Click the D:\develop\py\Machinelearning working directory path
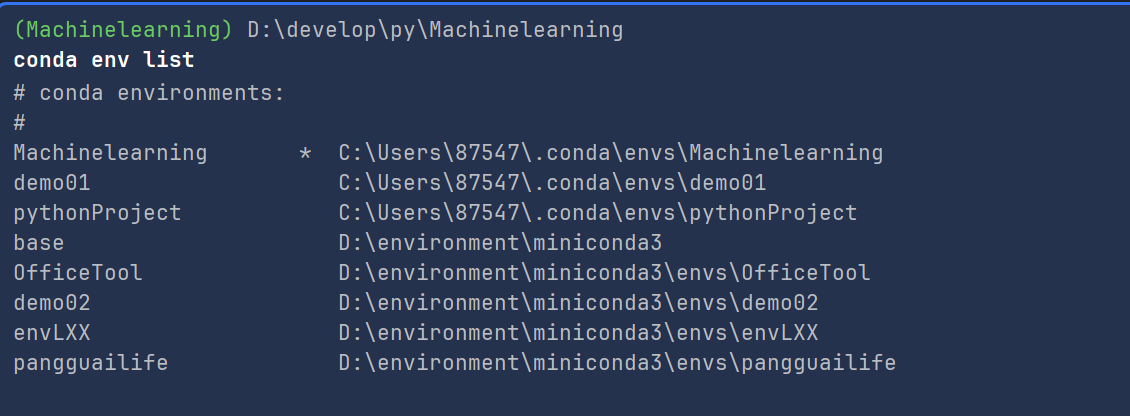1130x416 pixels. [435, 30]
